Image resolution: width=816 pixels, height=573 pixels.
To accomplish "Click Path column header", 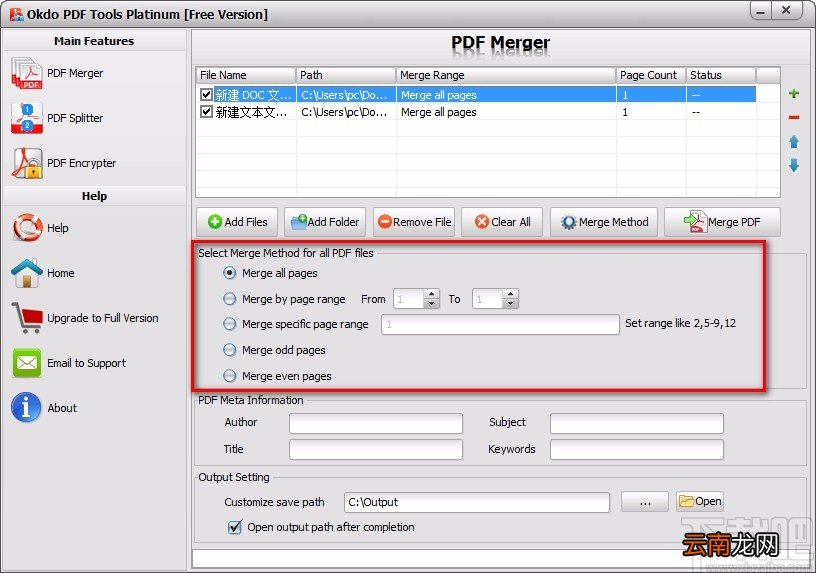I will [346, 75].
